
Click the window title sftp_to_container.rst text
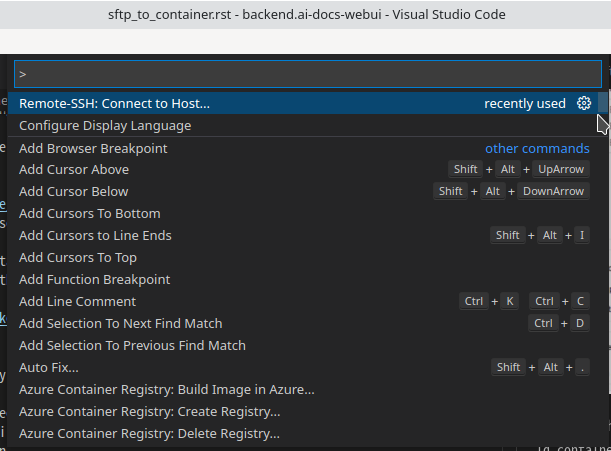[x=170, y=15]
